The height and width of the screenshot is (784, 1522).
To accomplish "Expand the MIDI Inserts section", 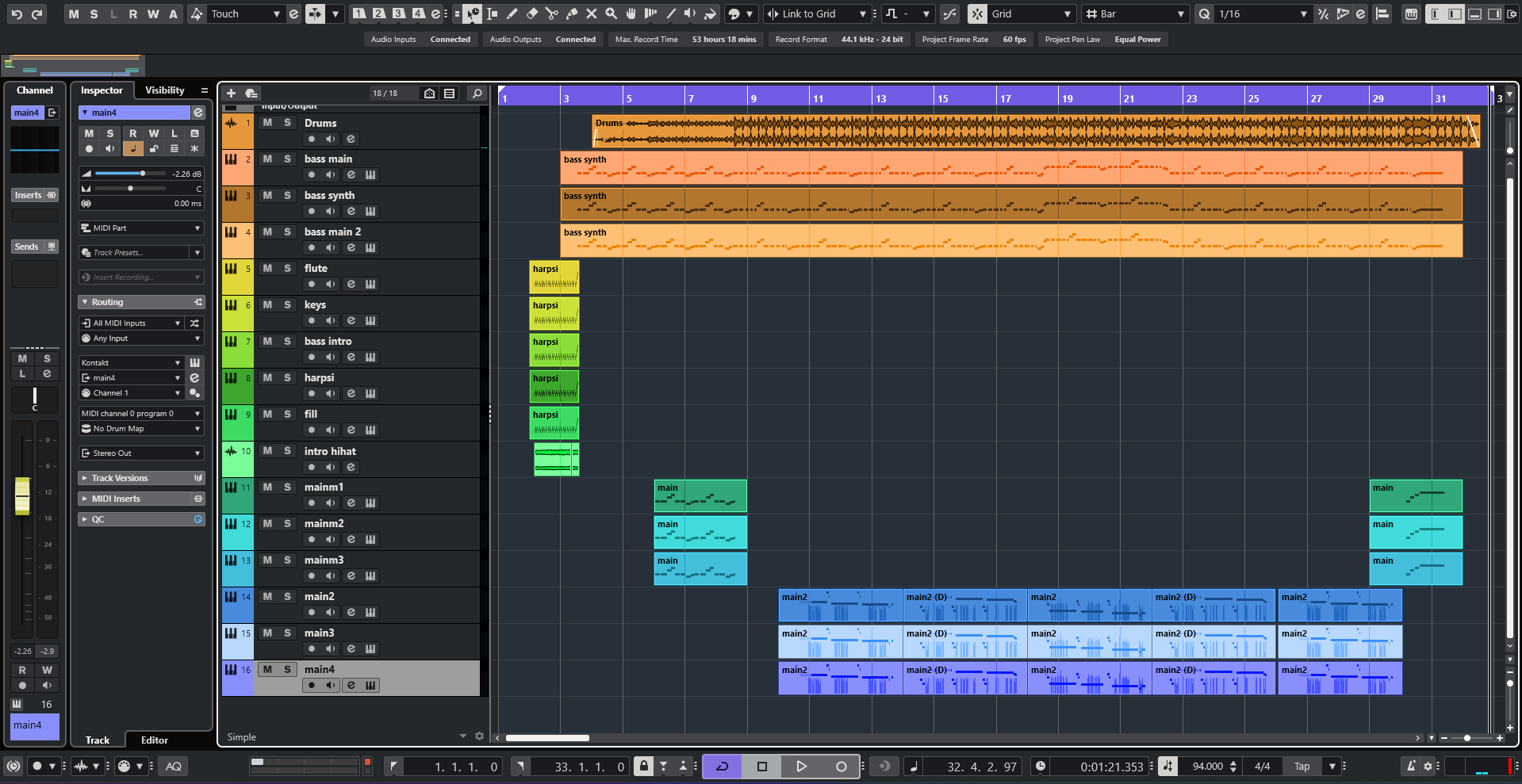I will (x=141, y=499).
